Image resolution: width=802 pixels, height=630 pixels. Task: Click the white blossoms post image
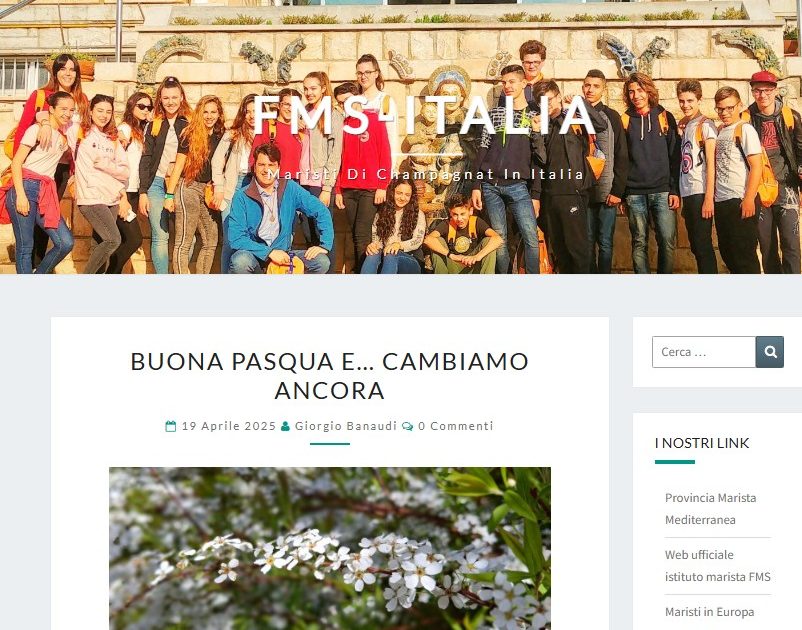(330, 548)
